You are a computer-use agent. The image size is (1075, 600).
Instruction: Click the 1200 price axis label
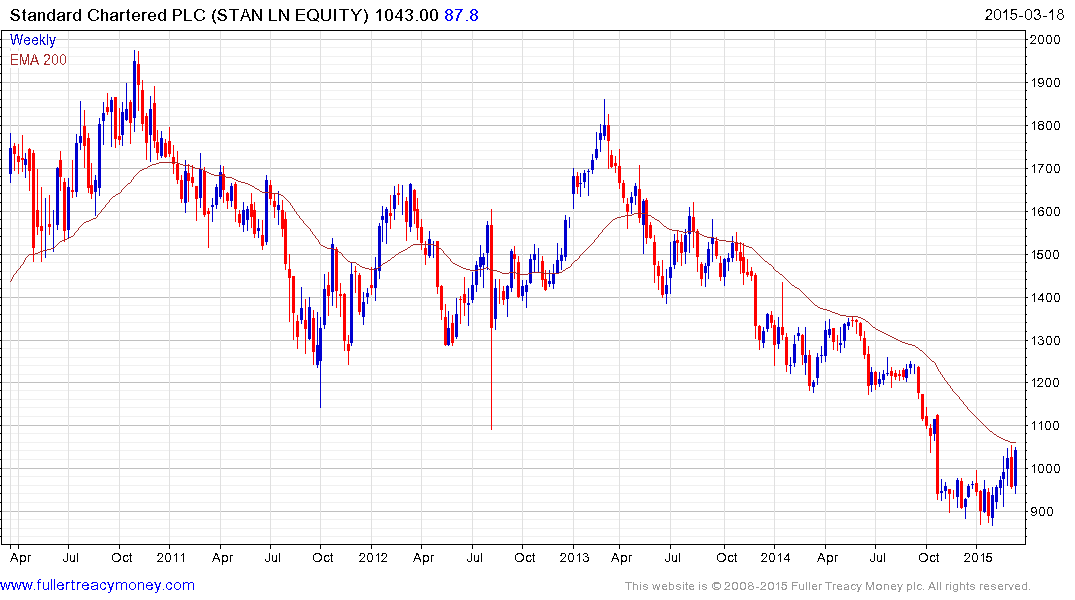1045,383
